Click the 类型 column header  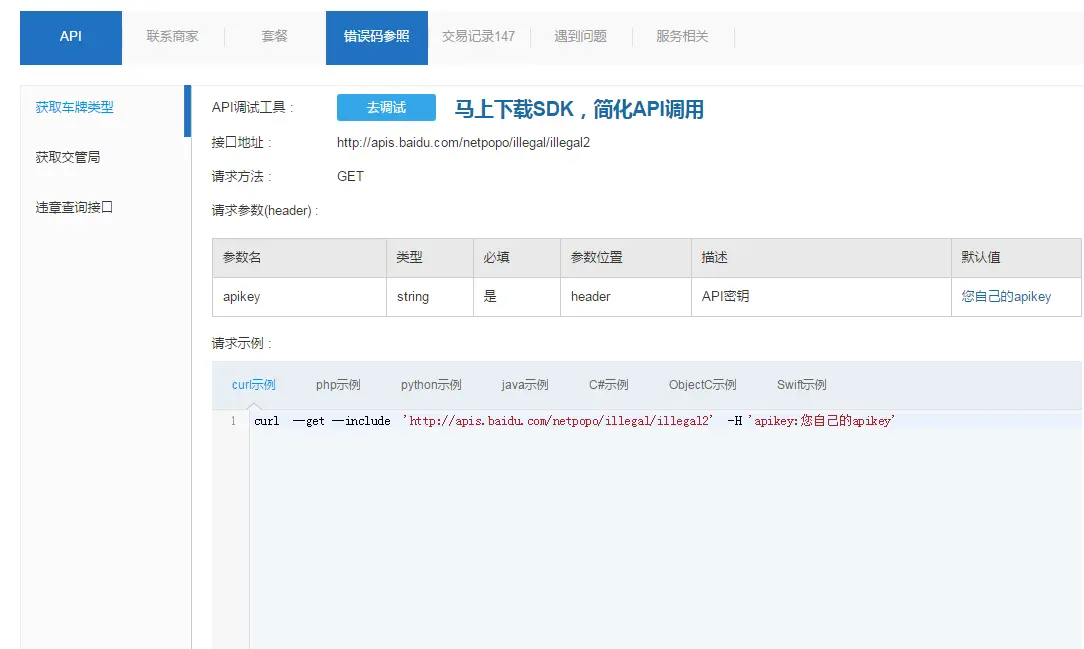point(430,258)
